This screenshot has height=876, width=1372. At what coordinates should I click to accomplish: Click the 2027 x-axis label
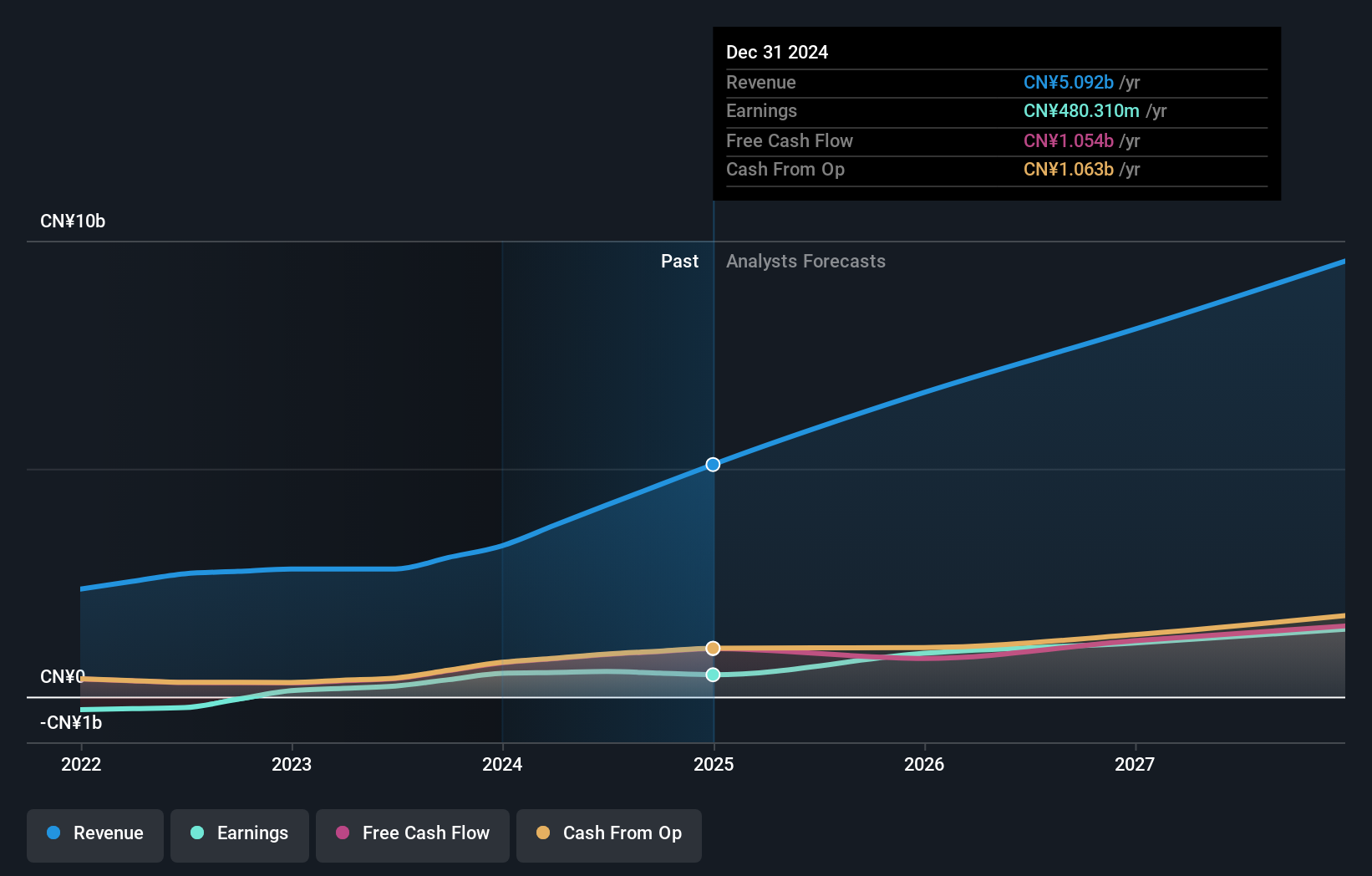tap(1135, 764)
